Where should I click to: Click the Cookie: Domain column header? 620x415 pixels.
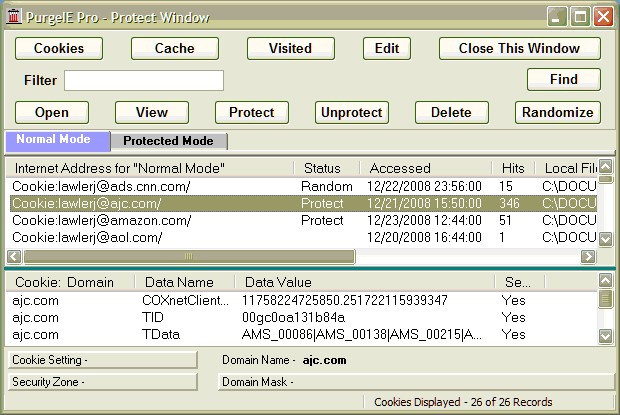(70, 282)
